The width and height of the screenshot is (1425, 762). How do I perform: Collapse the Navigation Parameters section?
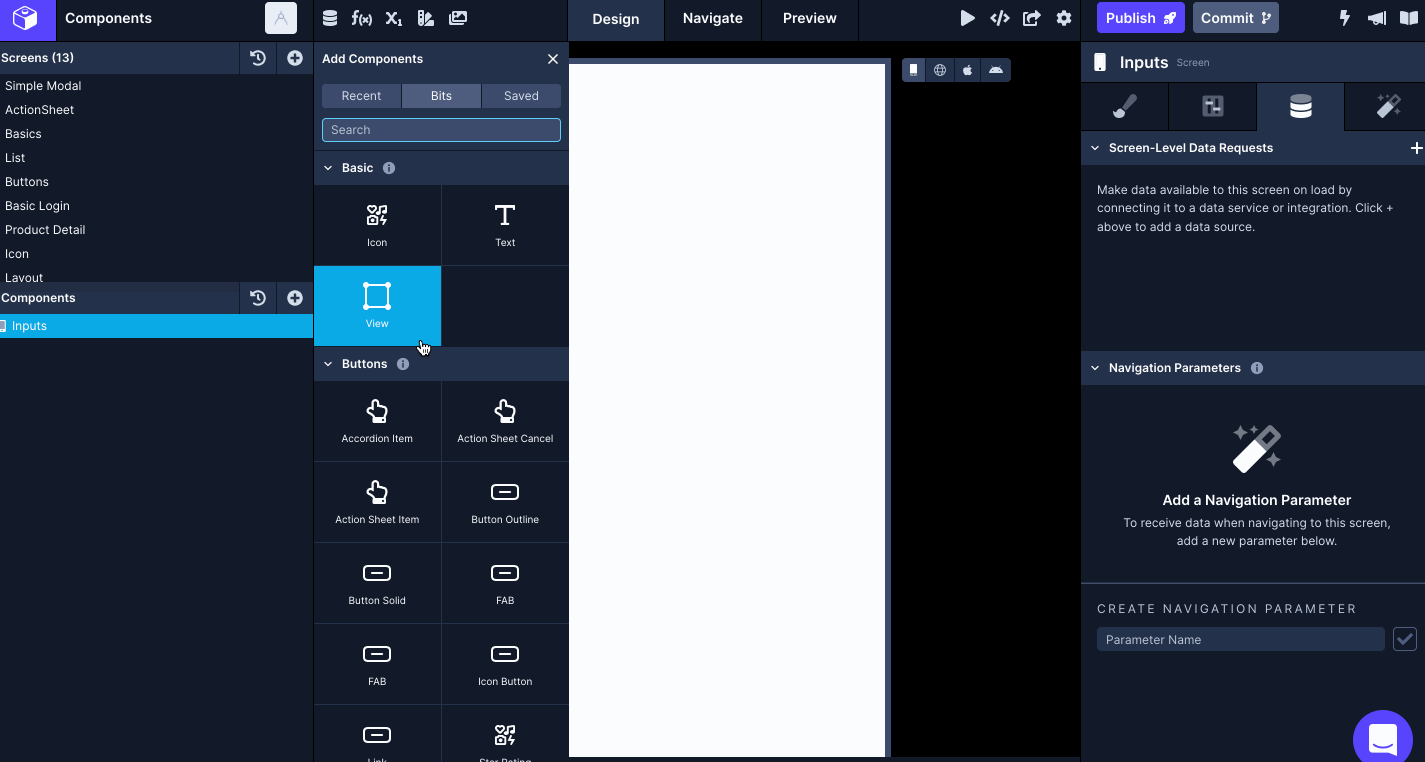click(x=1095, y=368)
